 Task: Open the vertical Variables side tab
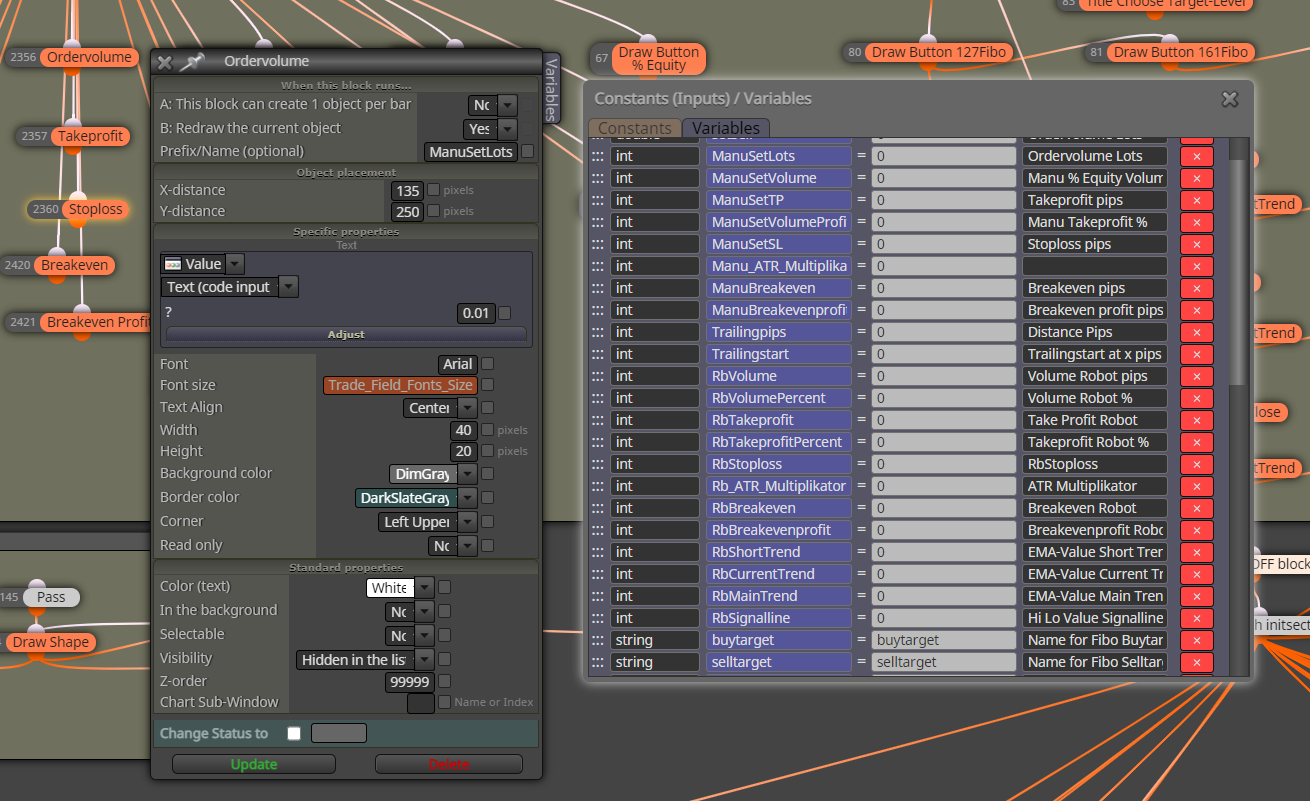click(x=550, y=88)
